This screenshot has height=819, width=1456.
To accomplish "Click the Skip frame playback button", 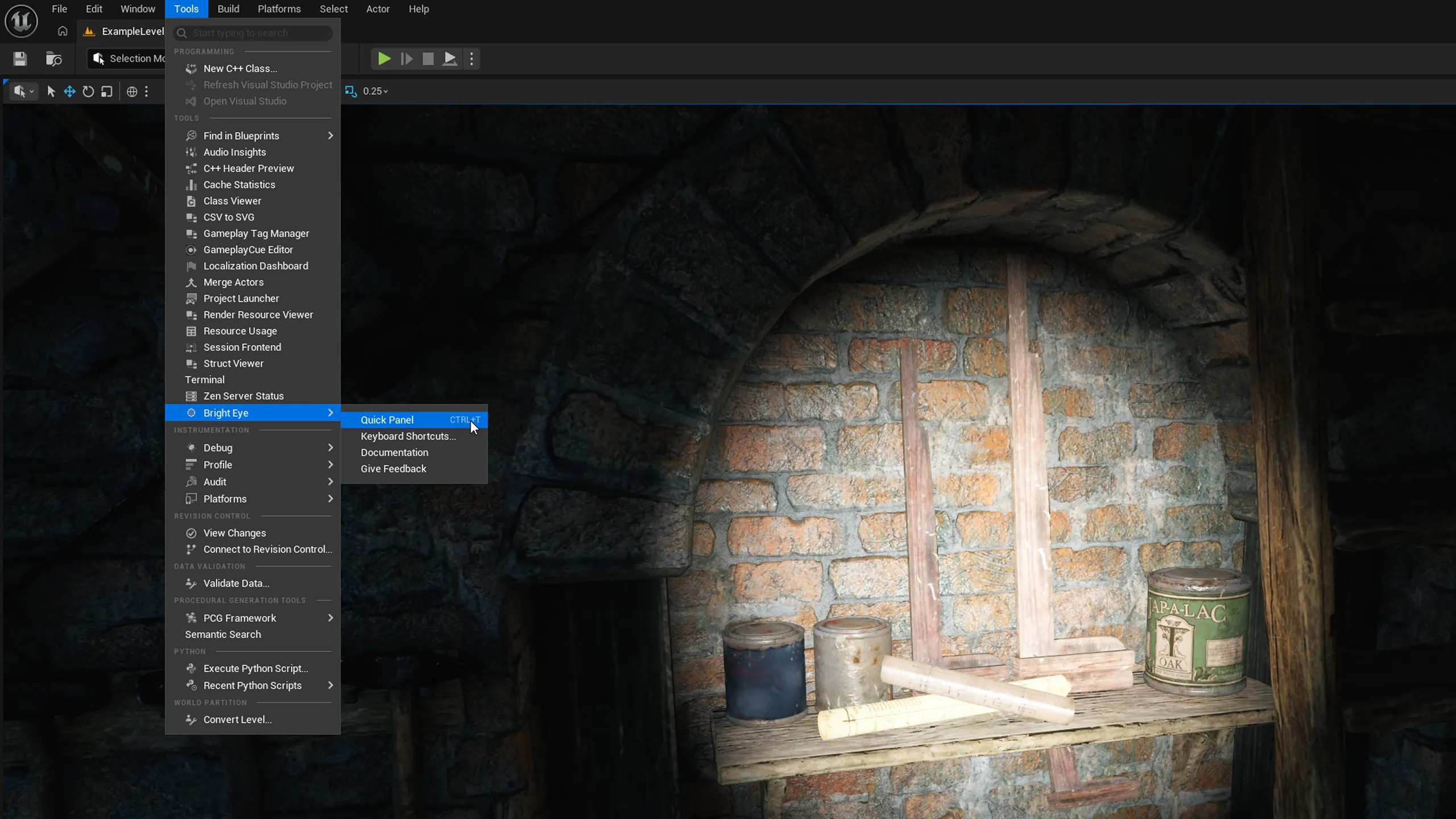I will tap(407, 59).
